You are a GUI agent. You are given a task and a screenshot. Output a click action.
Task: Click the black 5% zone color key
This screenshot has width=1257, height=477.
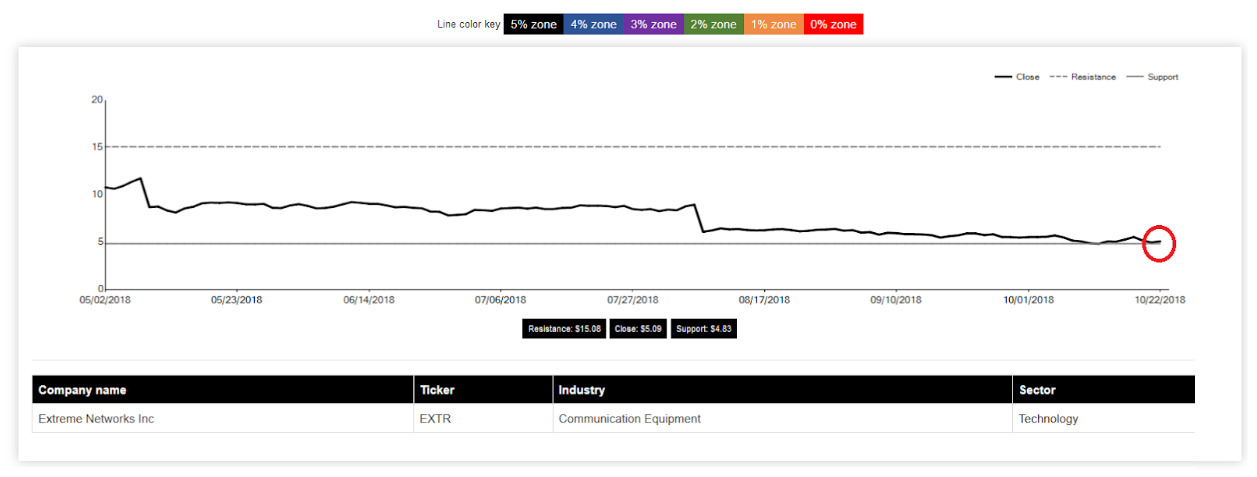click(533, 24)
